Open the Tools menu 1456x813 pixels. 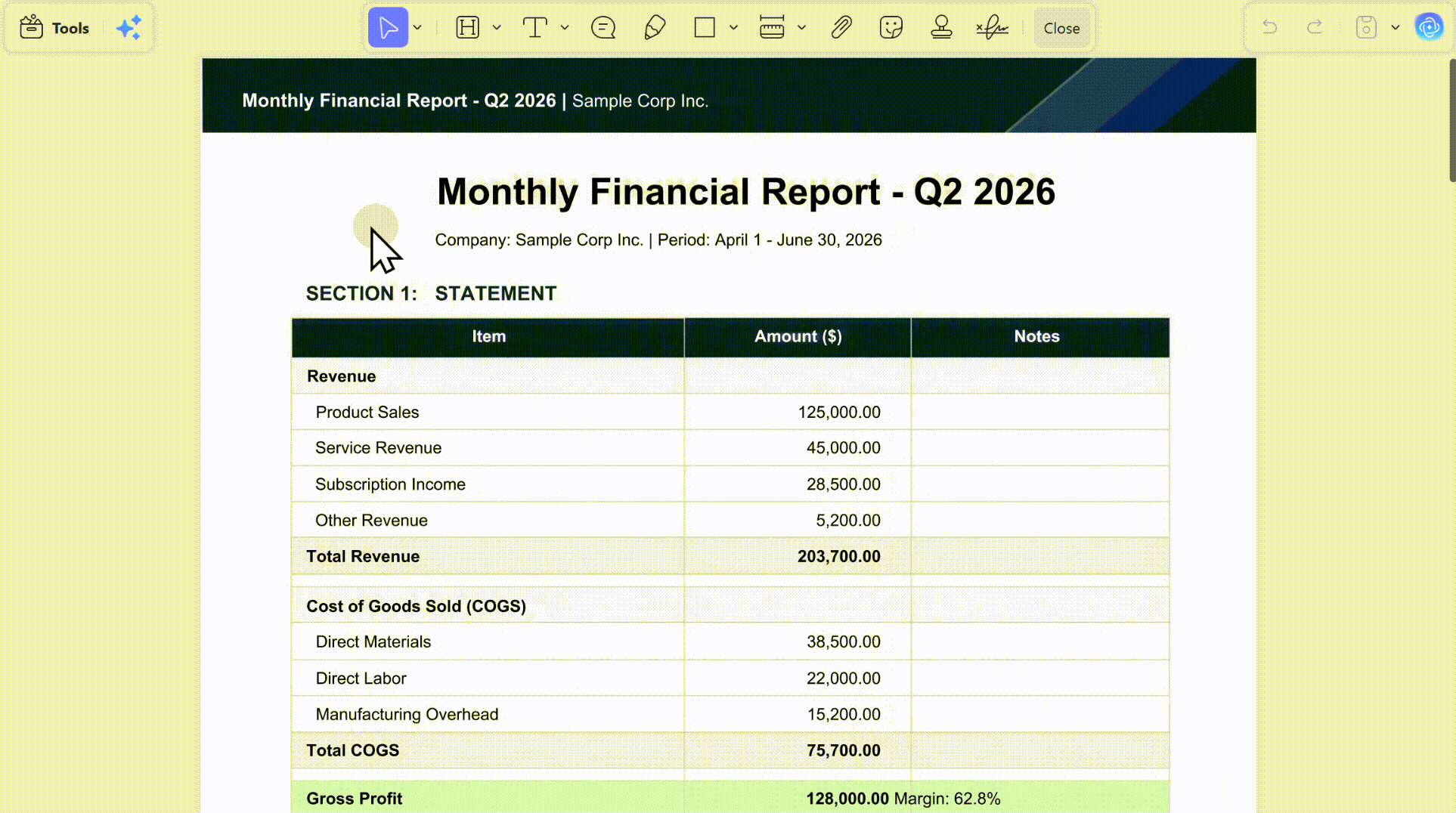(54, 28)
